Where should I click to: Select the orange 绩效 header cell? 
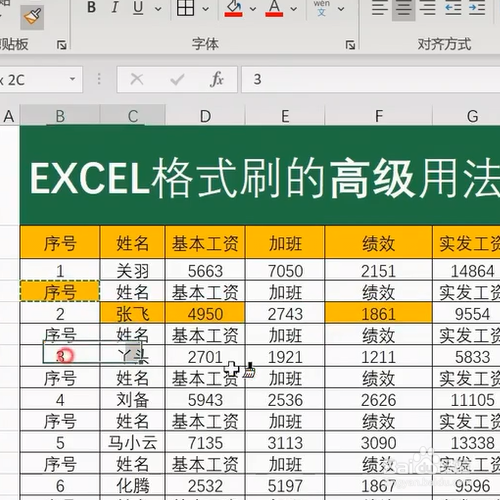point(379,243)
